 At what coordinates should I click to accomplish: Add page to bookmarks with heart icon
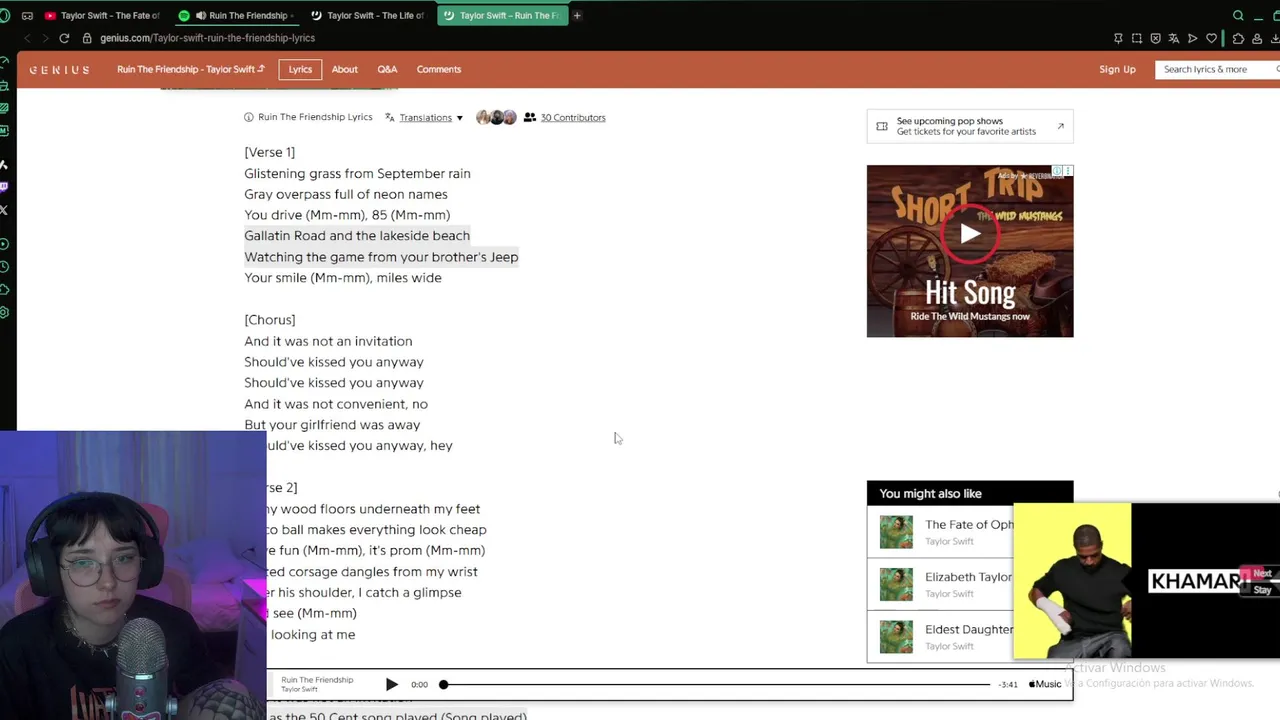pos(1212,38)
